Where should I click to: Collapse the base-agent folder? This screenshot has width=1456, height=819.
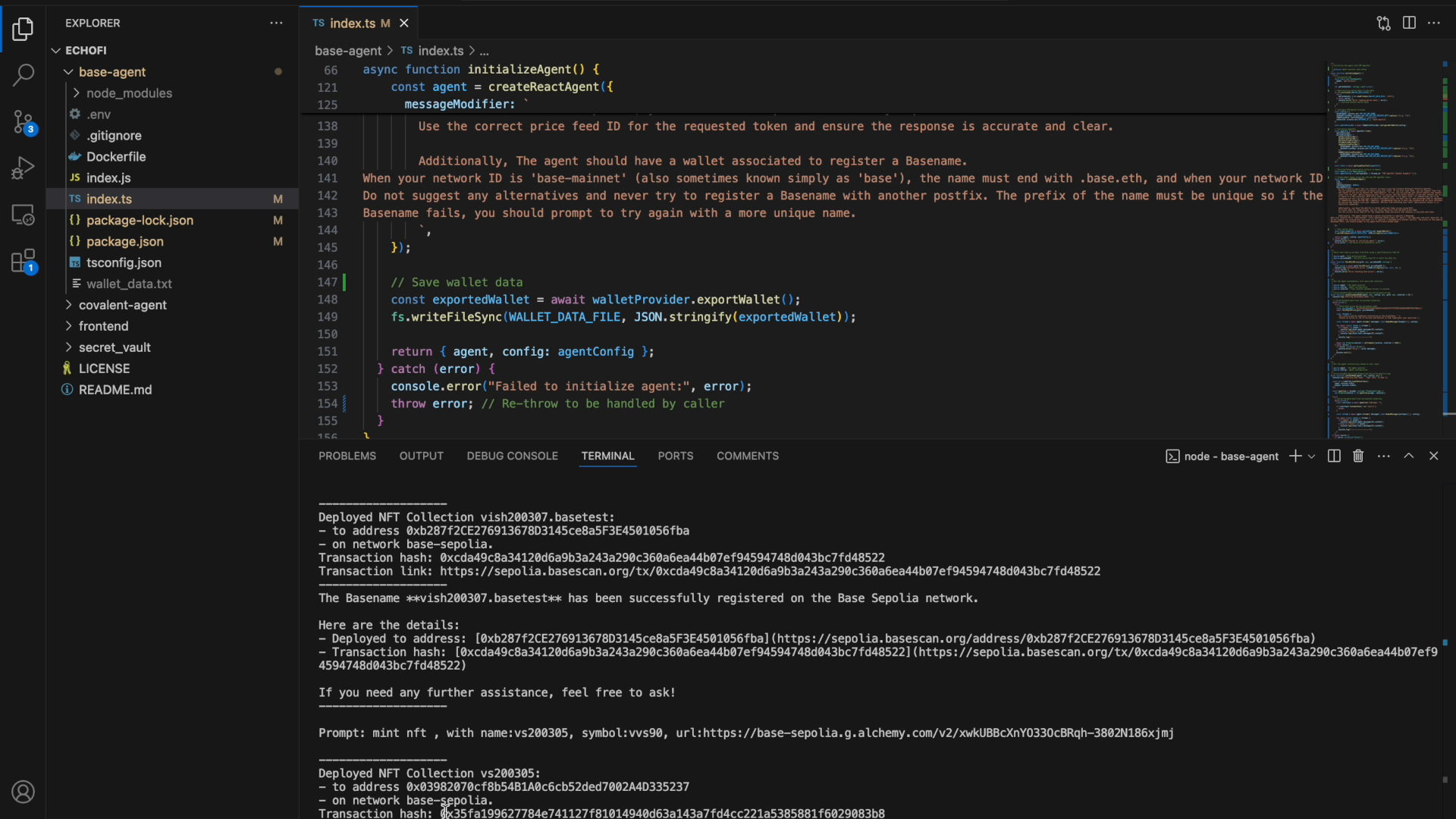pos(171,72)
